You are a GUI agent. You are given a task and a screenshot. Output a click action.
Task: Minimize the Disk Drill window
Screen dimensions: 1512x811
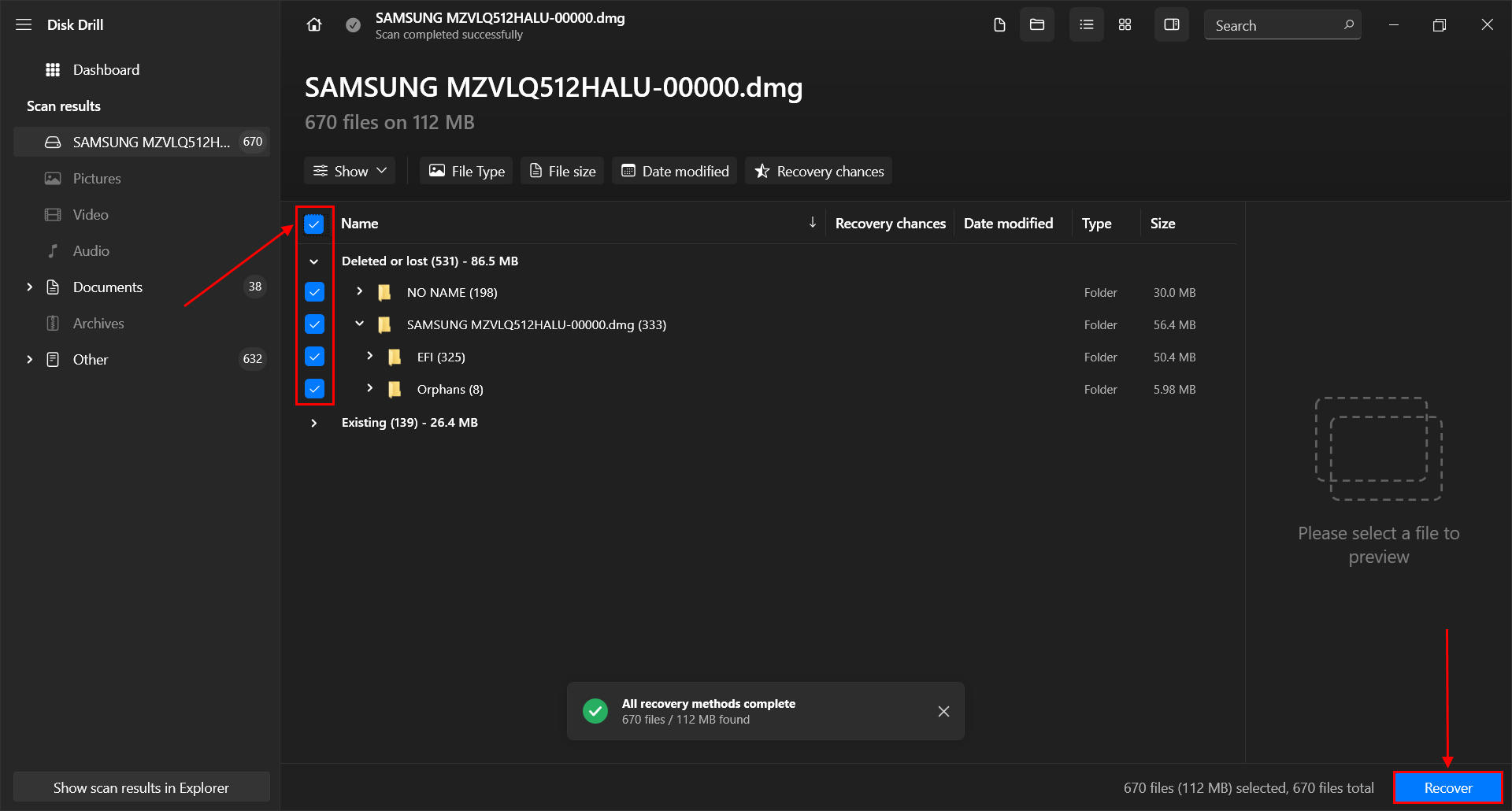(1394, 25)
